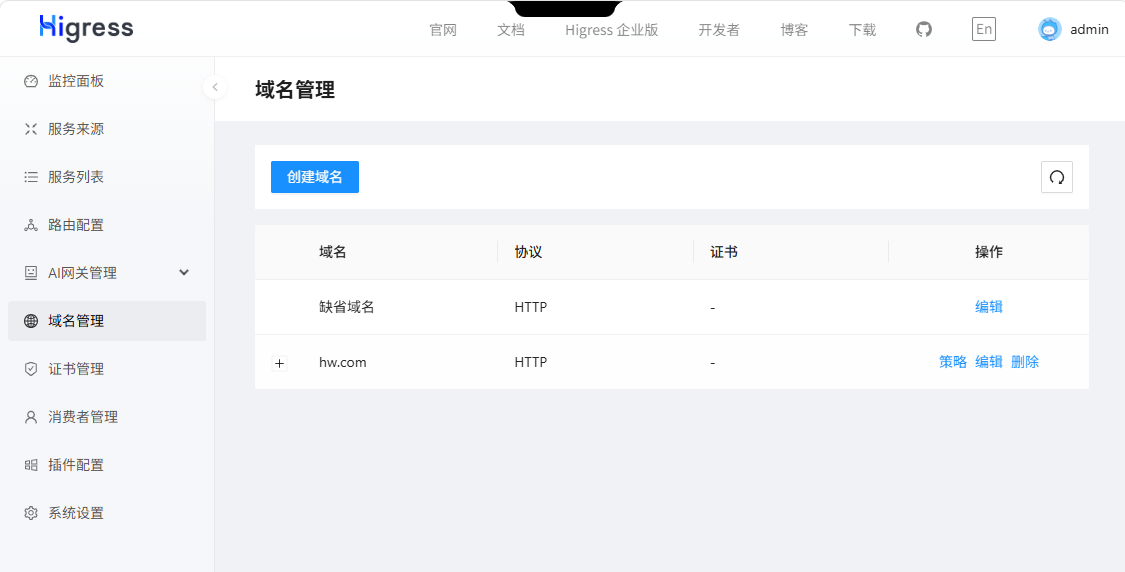Open 证书管理 page
Image resolution: width=1125 pixels, height=572 pixels.
tap(107, 369)
